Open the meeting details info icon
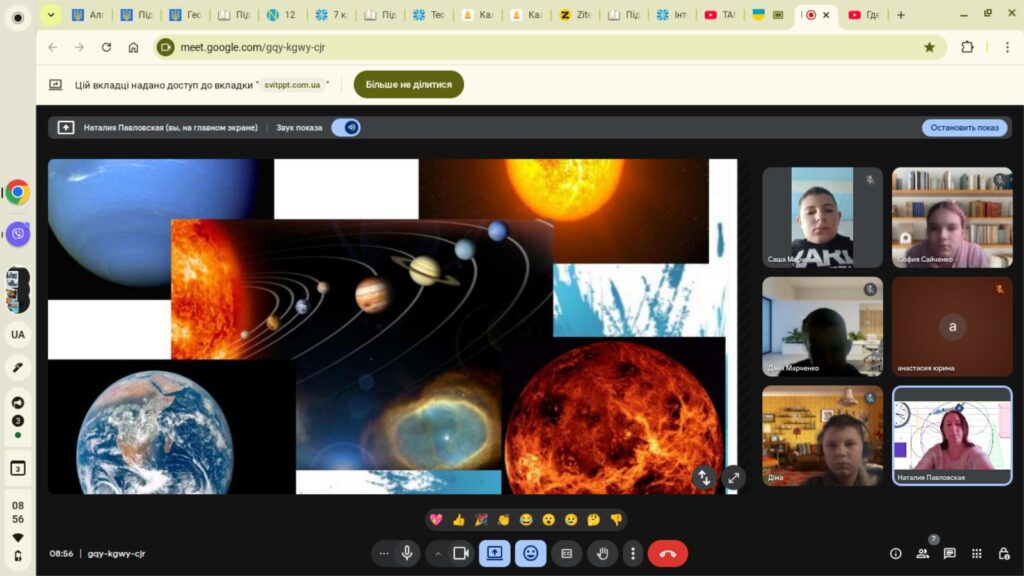Viewport: 1024px width, 576px height. (x=896, y=553)
